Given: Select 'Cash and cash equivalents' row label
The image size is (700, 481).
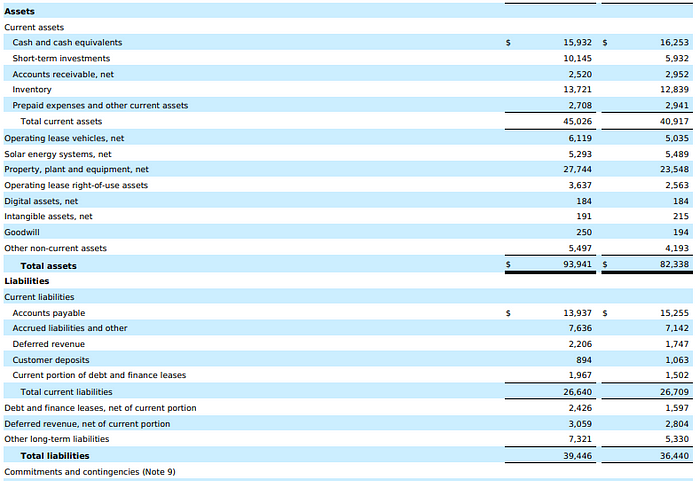Looking at the screenshot, I should point(67,42).
